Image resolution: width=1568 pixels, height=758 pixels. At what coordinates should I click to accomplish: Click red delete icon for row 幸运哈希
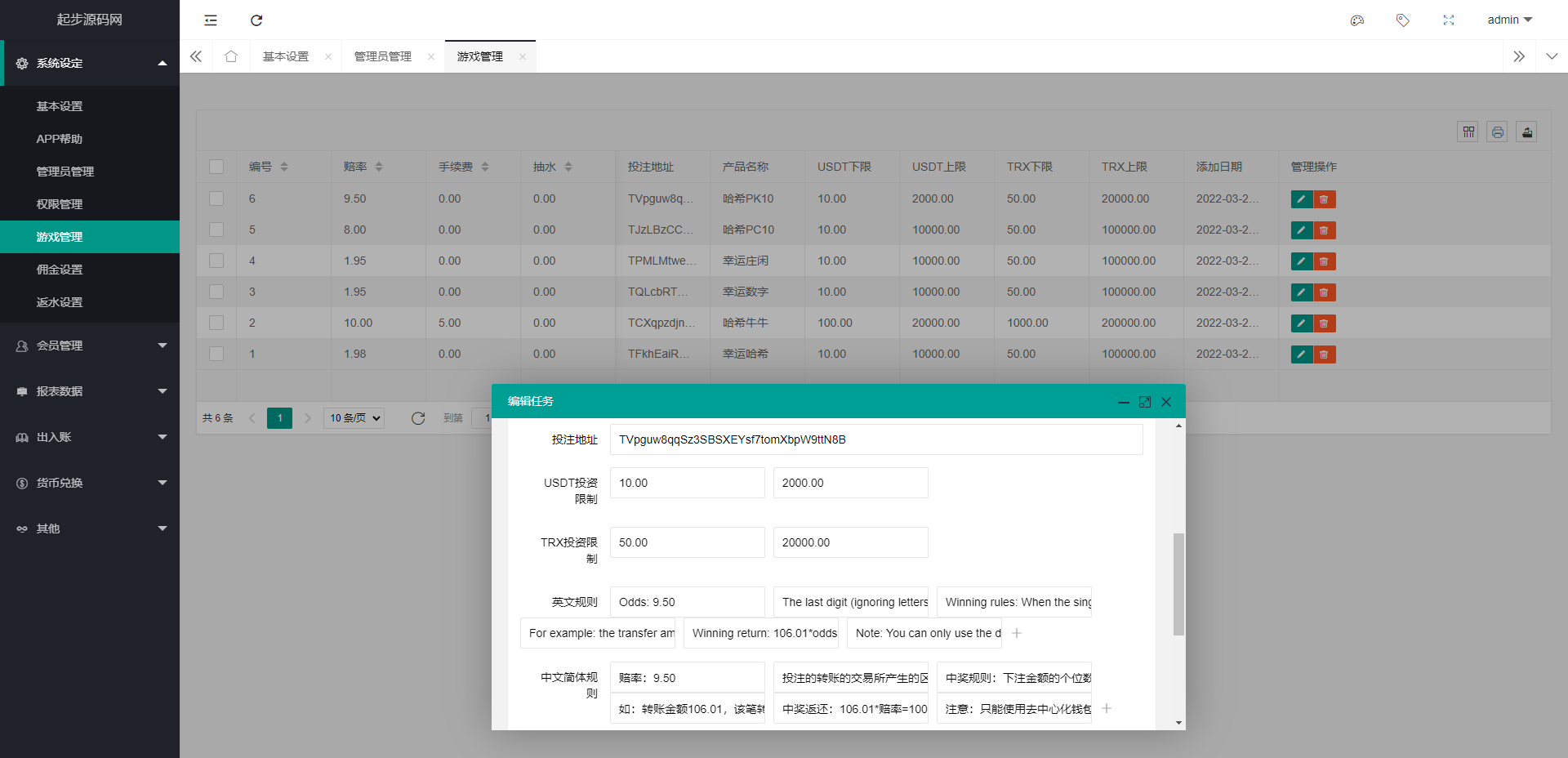1324,354
